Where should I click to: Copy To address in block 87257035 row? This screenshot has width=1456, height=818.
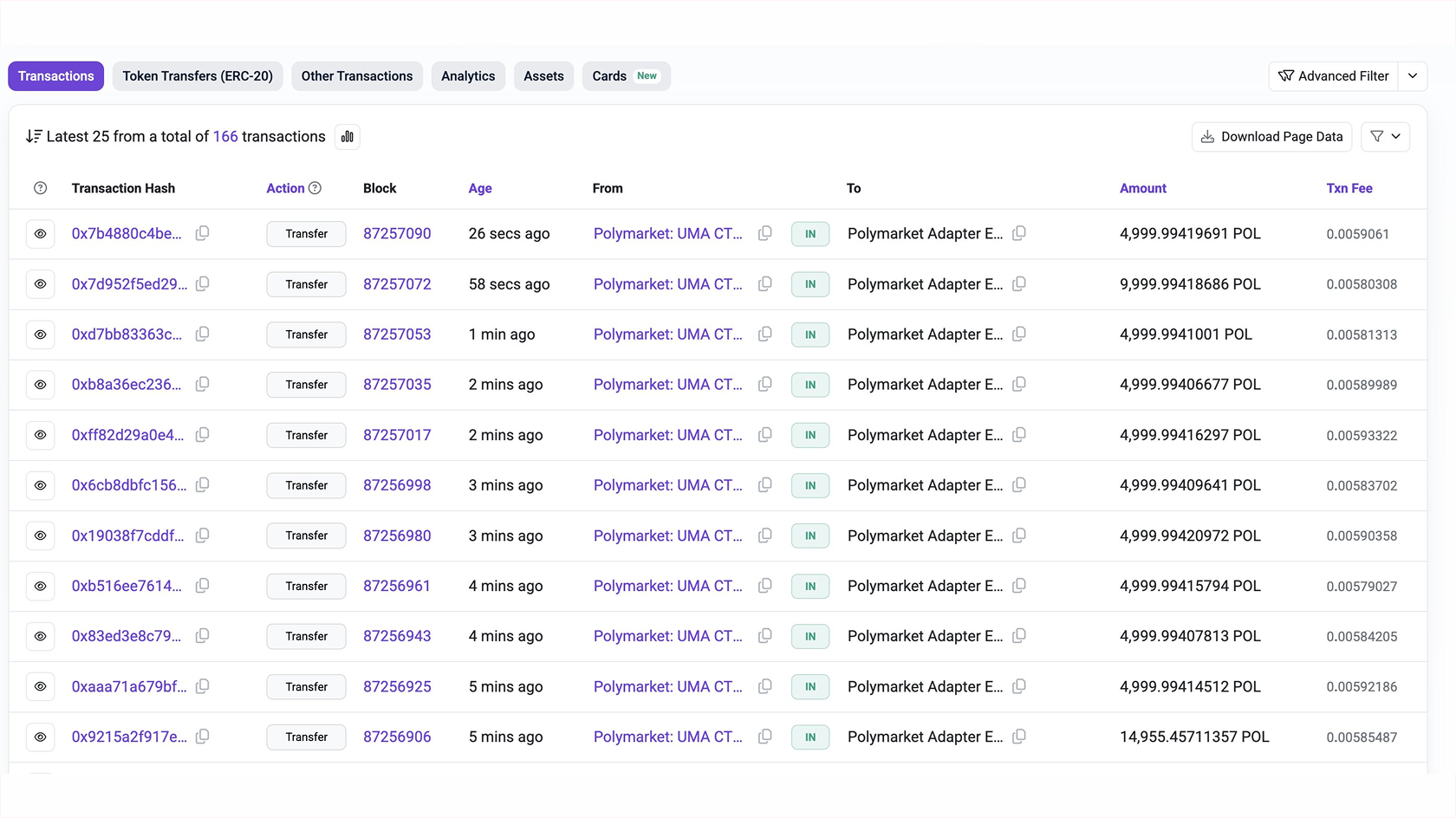pyautogui.click(x=1019, y=384)
